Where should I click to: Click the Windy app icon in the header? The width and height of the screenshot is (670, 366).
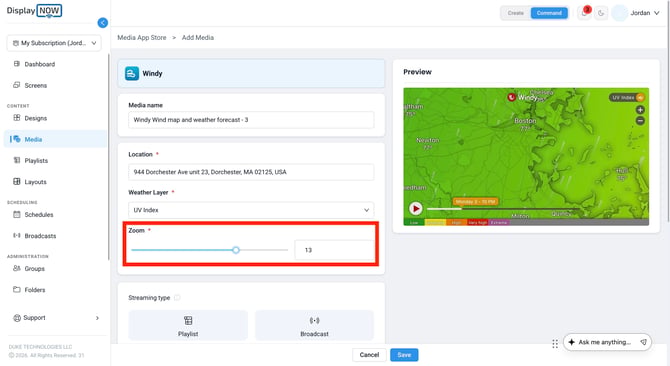click(x=132, y=73)
